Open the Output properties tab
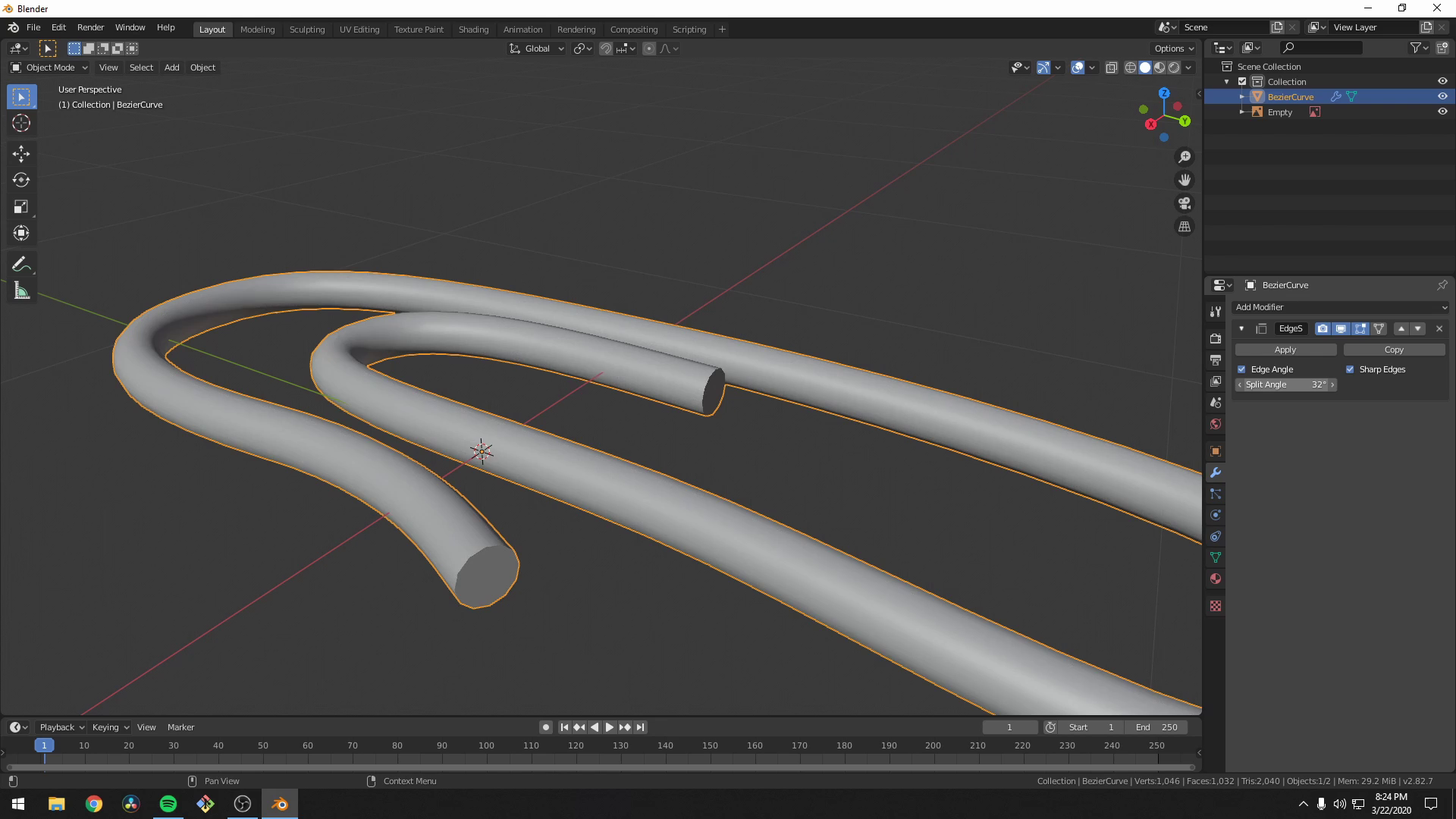 [1216, 360]
